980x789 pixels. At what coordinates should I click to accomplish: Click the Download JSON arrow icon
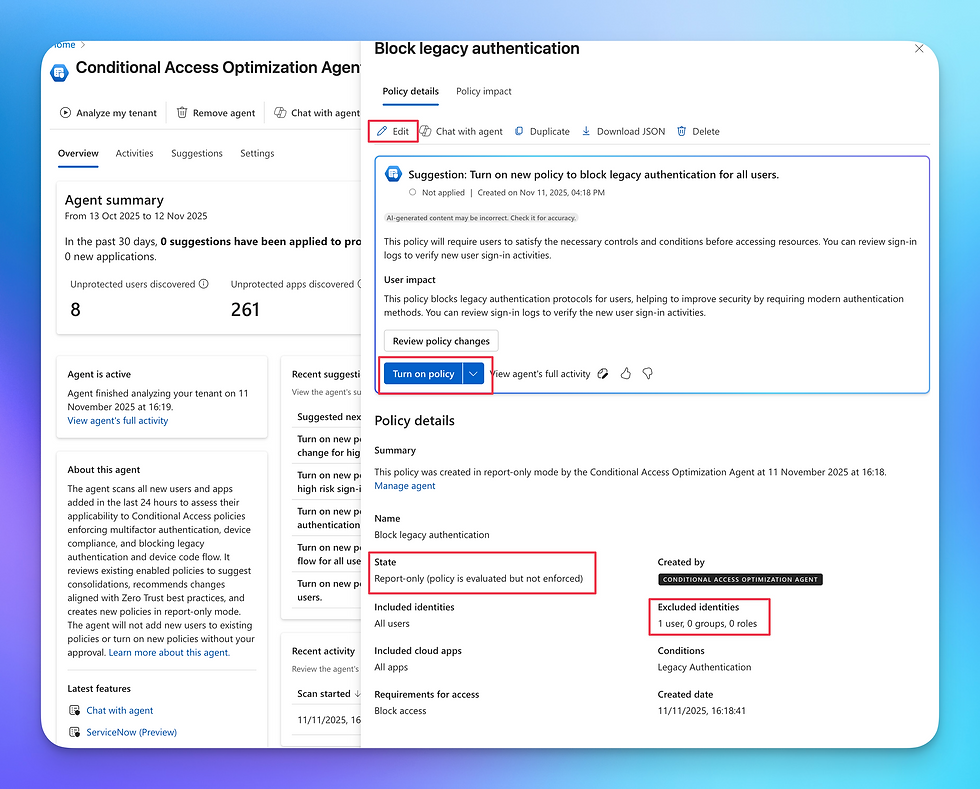coord(586,131)
